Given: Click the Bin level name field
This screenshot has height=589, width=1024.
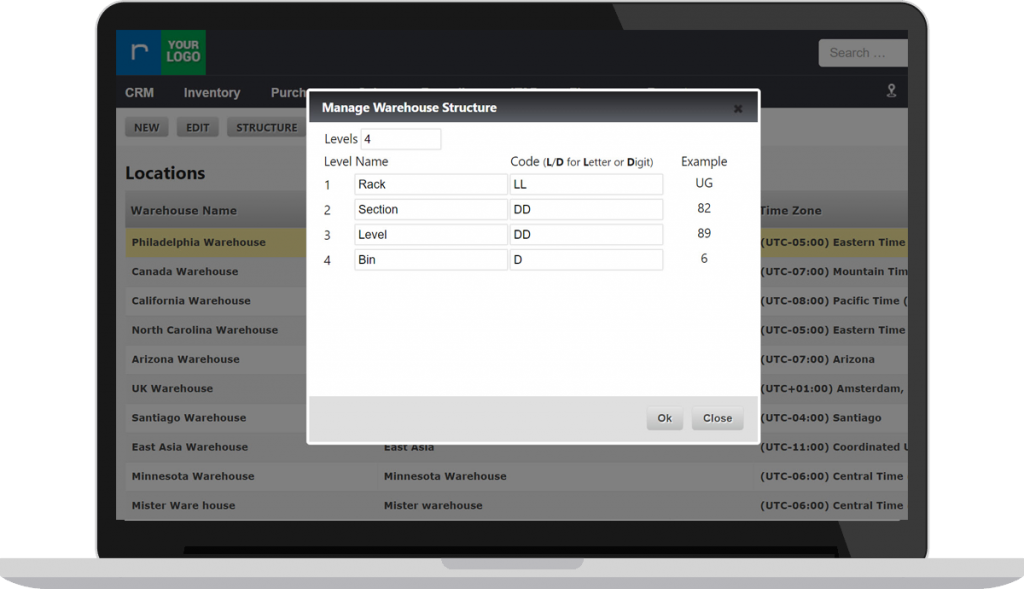Looking at the screenshot, I should tap(430, 260).
